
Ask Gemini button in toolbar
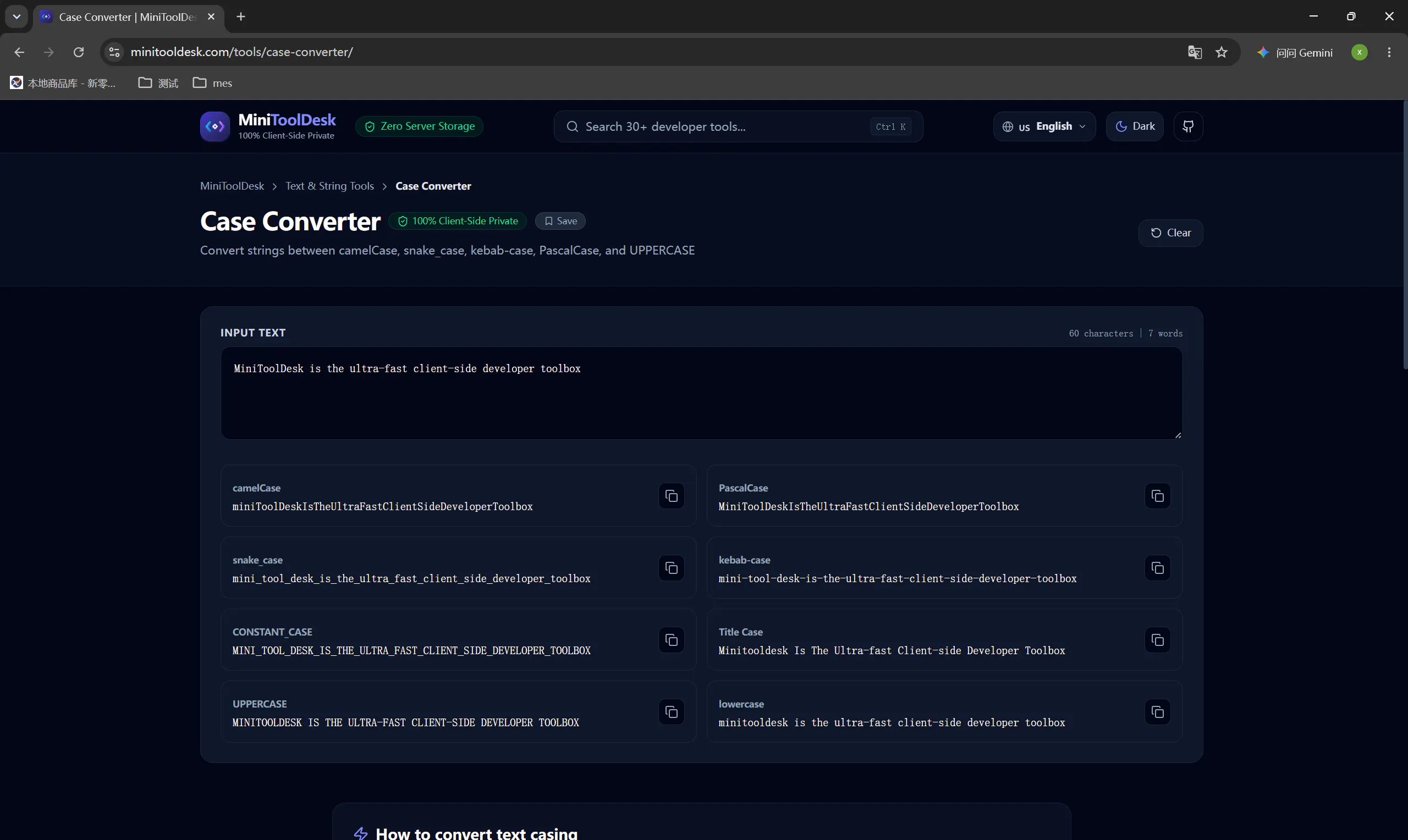click(1295, 52)
